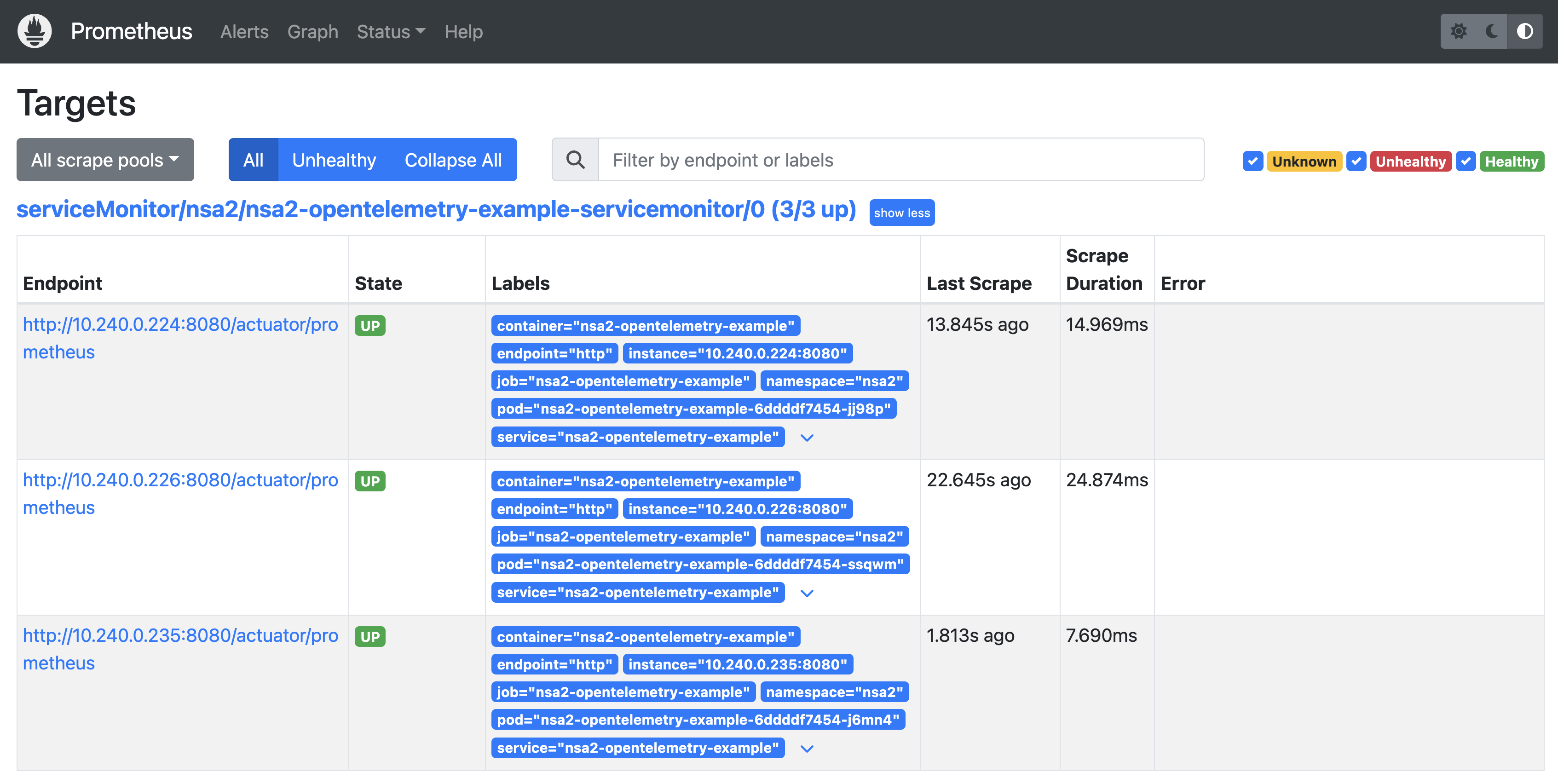
Task: Open the nsa2-opentelemetry-example-servicemonitor scrape pool heading
Action: [436, 209]
